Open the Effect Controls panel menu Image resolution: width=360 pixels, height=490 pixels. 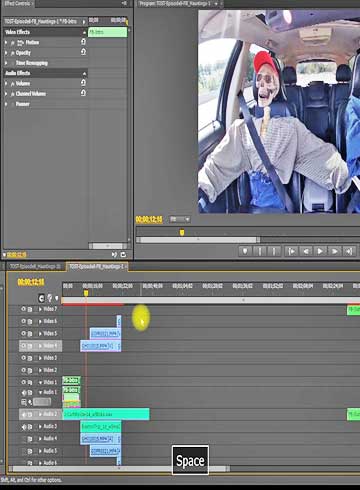pos(124,3)
